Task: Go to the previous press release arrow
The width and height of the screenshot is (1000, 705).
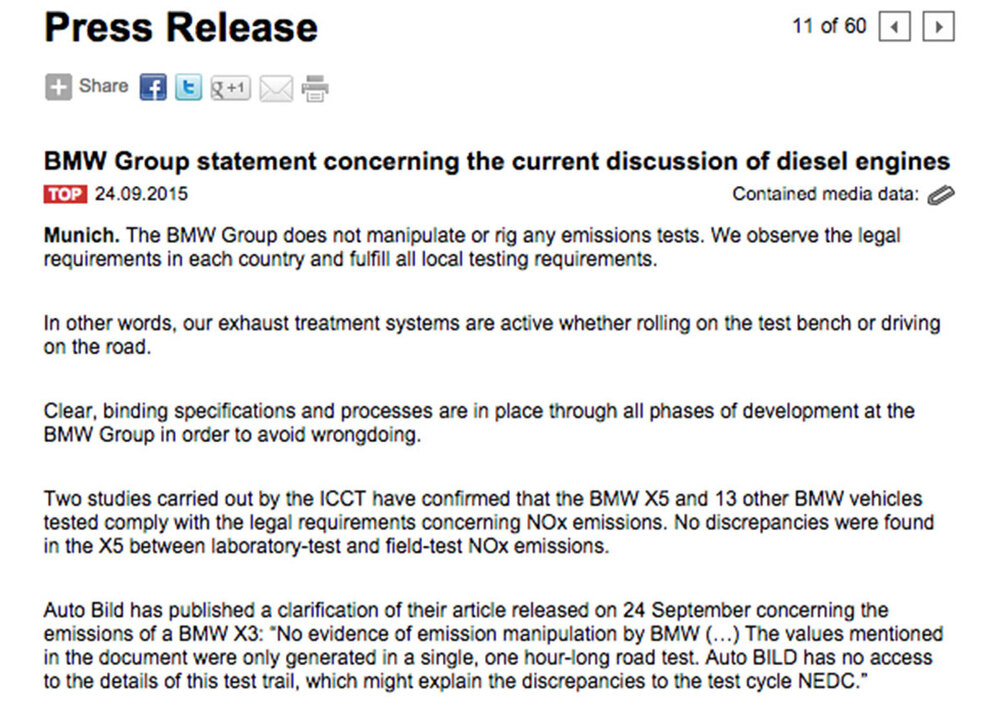Action: pyautogui.click(x=894, y=27)
